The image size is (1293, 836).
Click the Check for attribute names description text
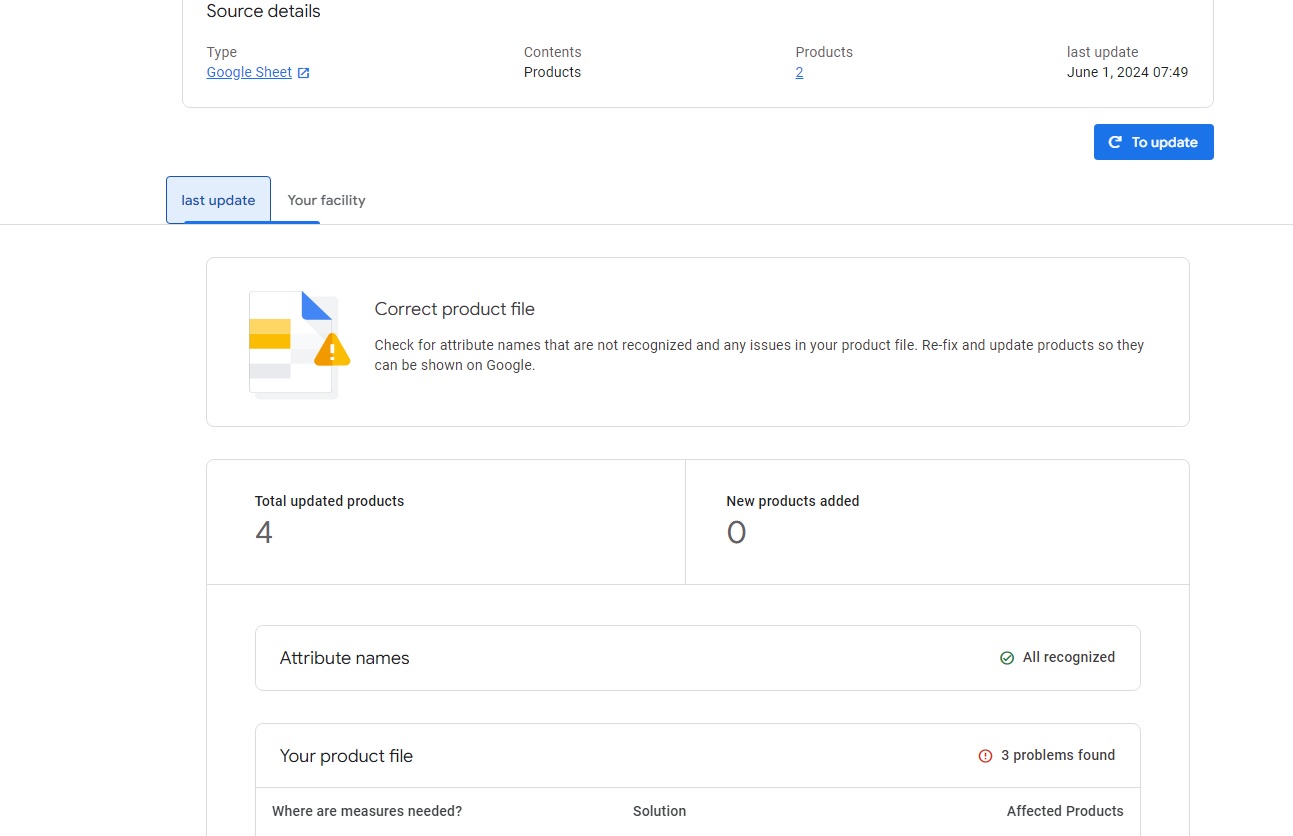click(759, 355)
